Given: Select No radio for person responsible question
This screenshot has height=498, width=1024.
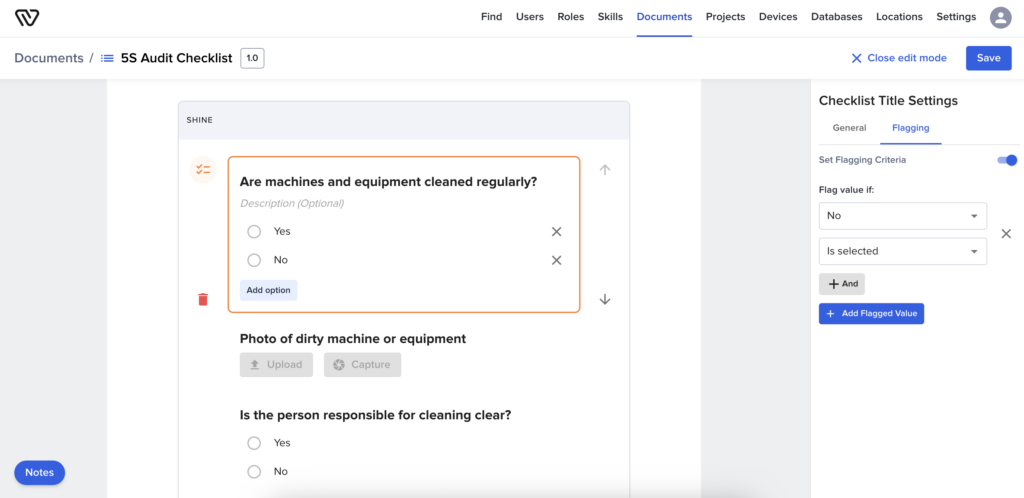Looking at the screenshot, I should pos(254,471).
